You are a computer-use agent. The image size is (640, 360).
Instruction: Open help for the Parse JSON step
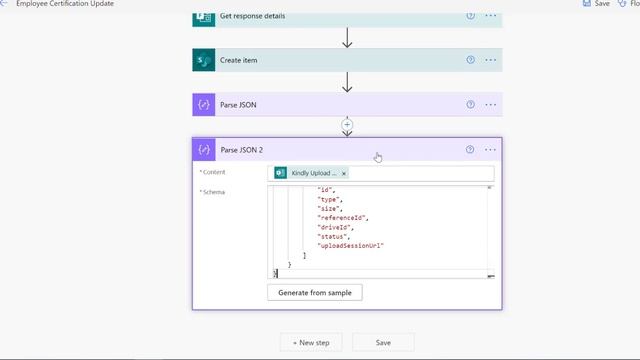(470, 104)
